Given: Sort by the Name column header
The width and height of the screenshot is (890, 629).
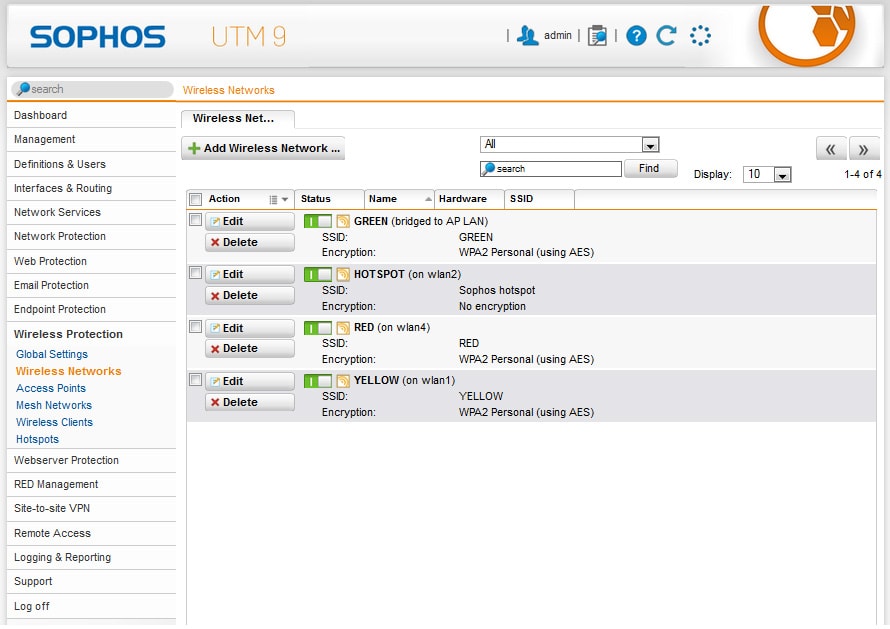Looking at the screenshot, I should 399,199.
